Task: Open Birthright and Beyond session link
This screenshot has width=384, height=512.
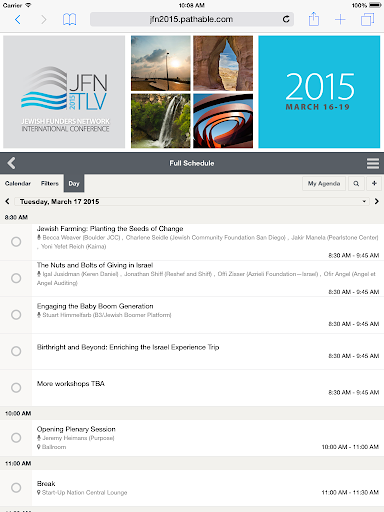Action: (x=128, y=347)
